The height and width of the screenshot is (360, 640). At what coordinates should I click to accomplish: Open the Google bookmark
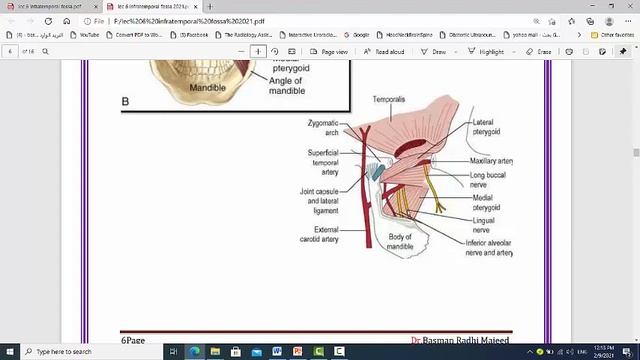tap(357, 35)
